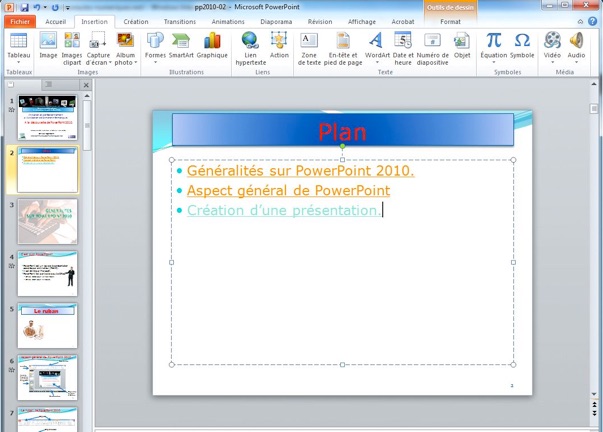
Task: Select slide 1 thumbnail
Action: click(x=47, y=117)
